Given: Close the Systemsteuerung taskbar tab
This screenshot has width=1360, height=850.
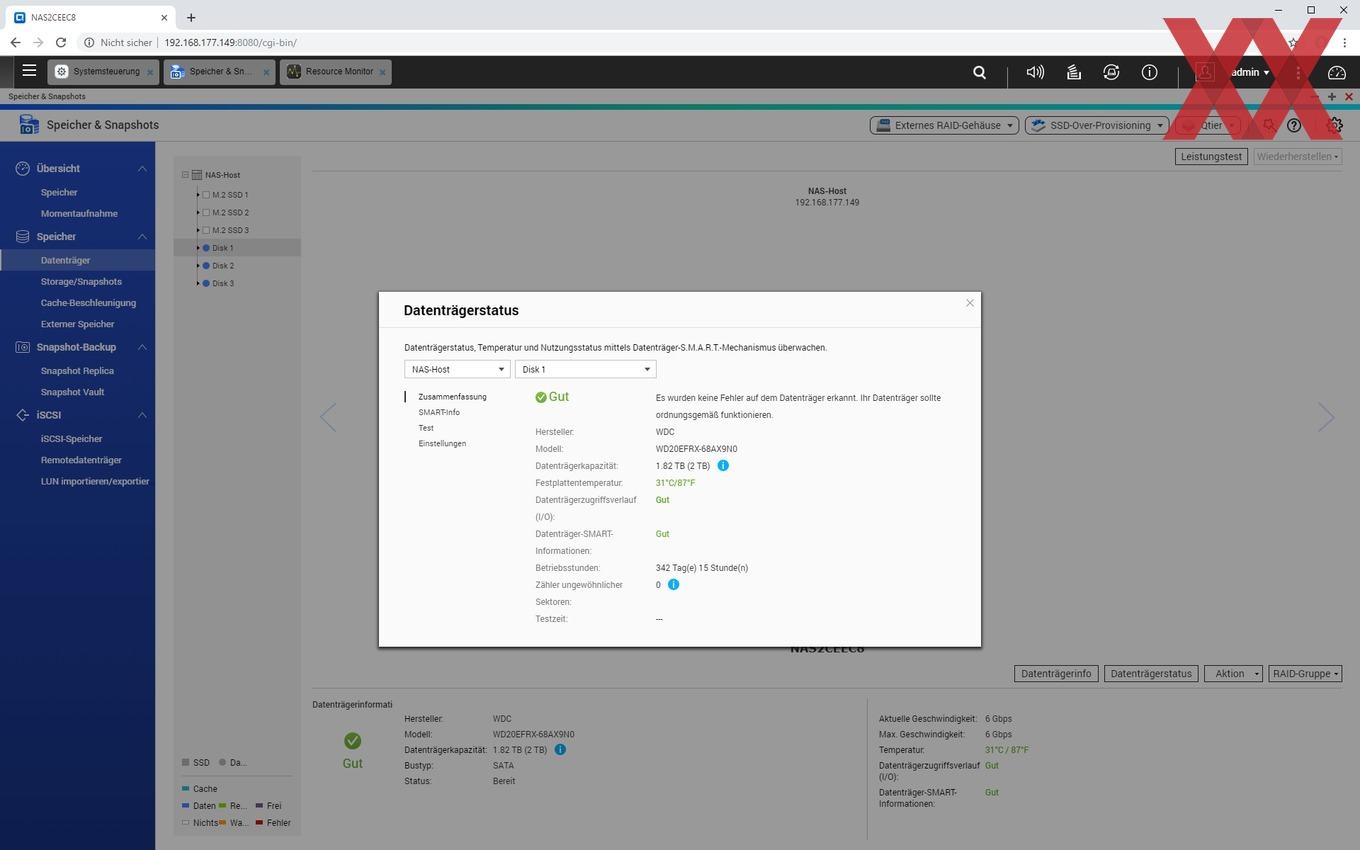Looking at the screenshot, I should (150, 72).
